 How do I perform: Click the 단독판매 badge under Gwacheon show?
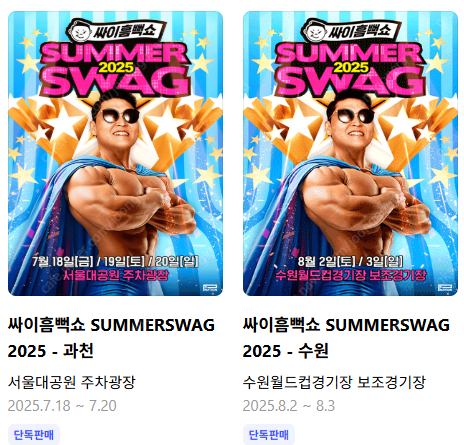[34, 435]
